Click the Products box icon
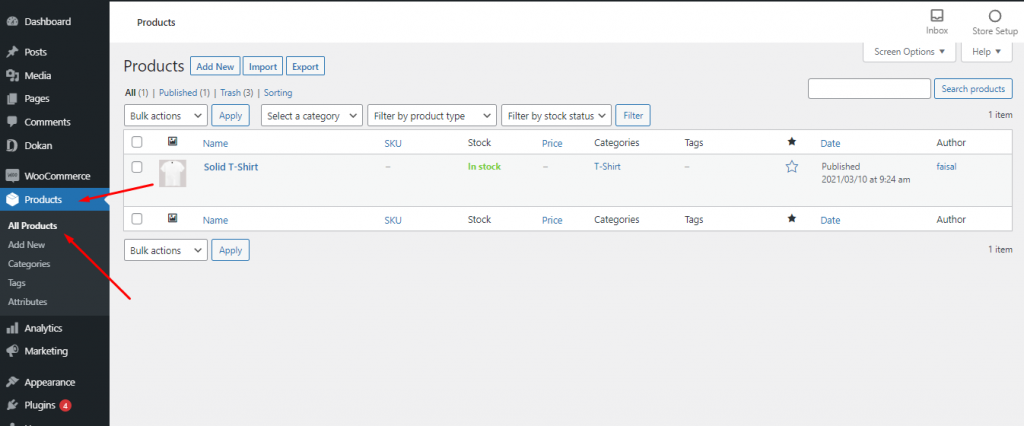The width and height of the screenshot is (1024, 426). click(12, 199)
